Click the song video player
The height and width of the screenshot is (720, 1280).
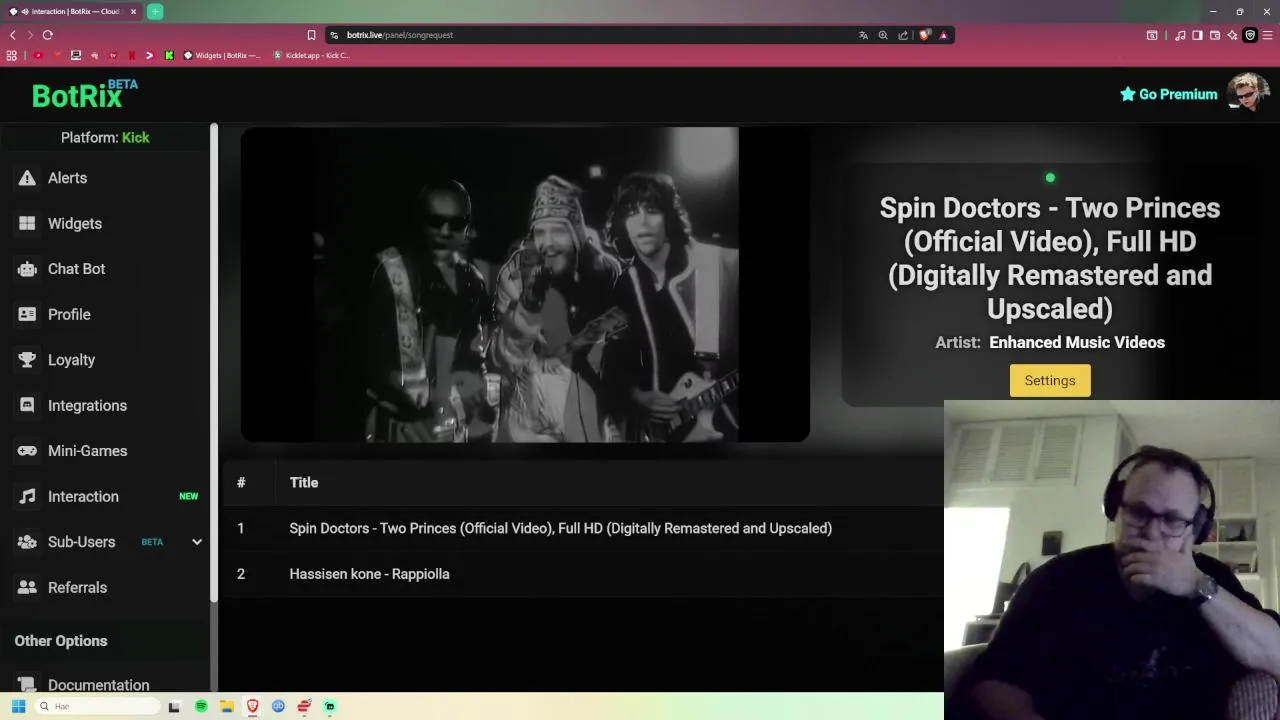[525, 284]
